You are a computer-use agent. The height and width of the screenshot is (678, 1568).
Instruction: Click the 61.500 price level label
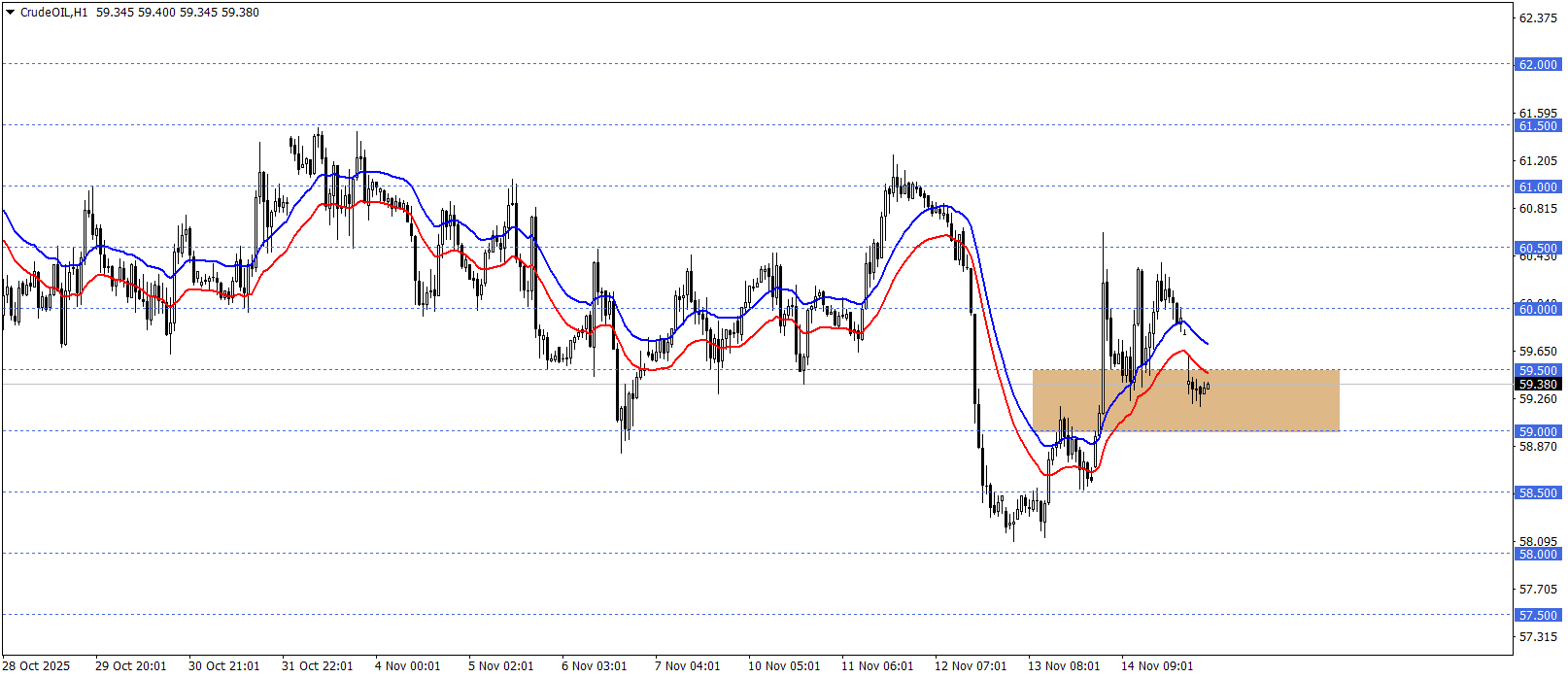coord(1537,125)
